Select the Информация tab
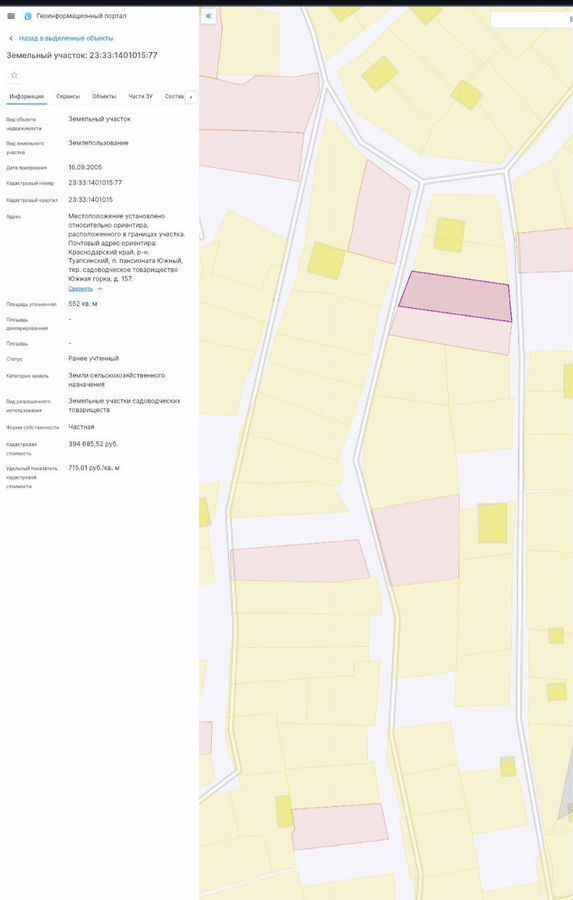This screenshot has width=573, height=900. (26, 96)
